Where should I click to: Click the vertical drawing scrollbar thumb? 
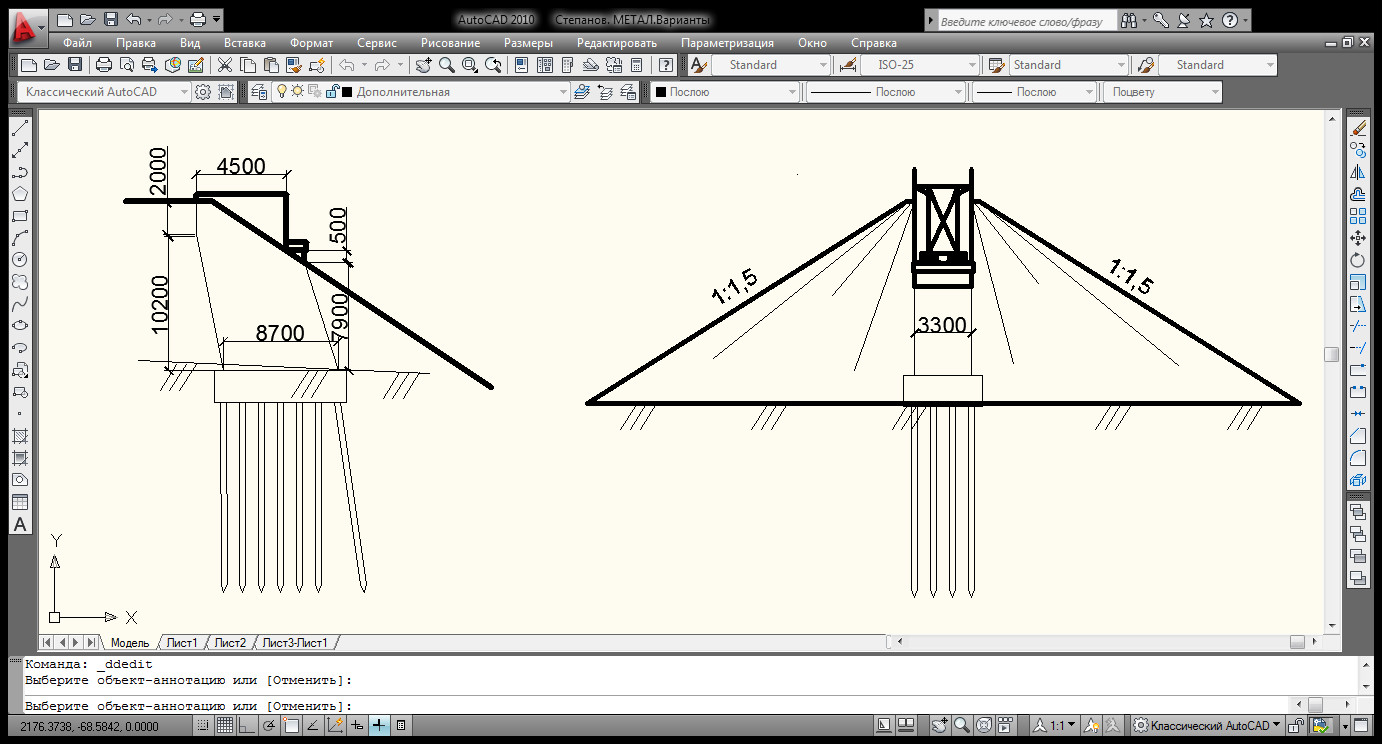[x=1331, y=354]
